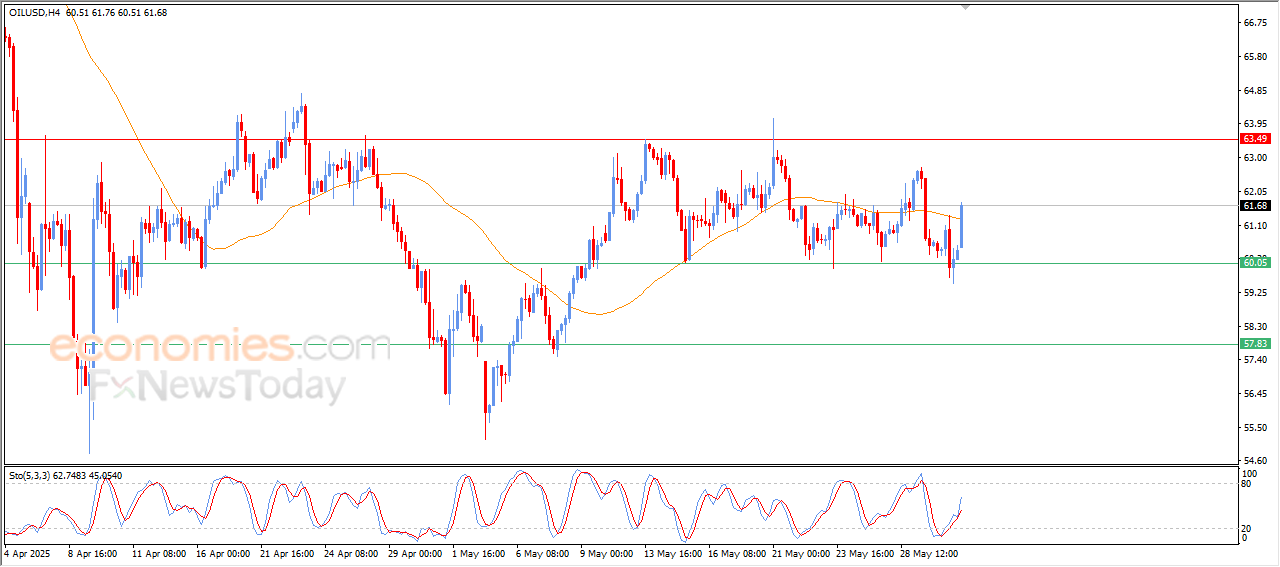The height and width of the screenshot is (567, 1280).
Task: Click the 1 May 16:00 time label
Action: pos(479,552)
